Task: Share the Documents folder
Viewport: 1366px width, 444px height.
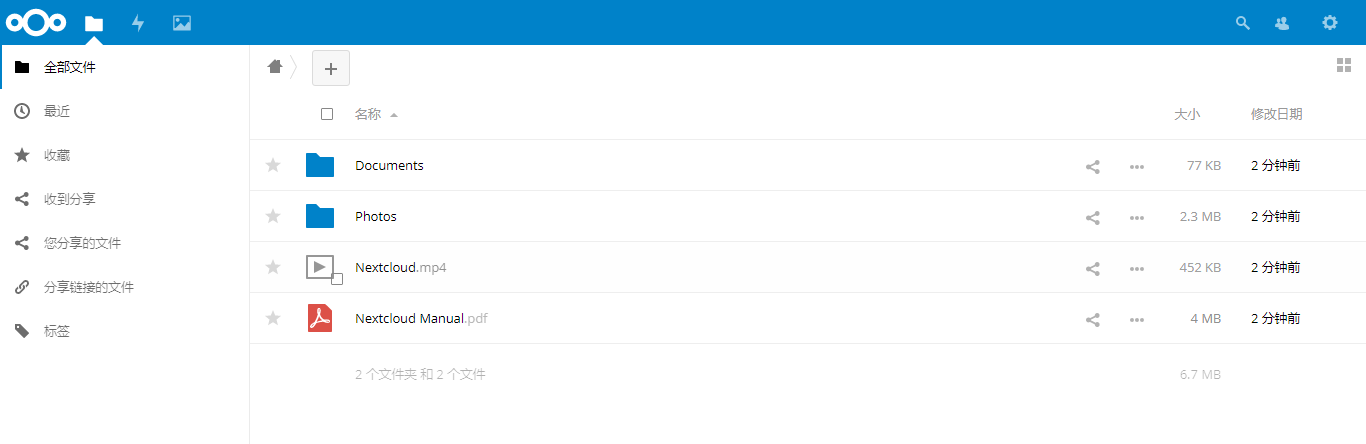Action: (x=1093, y=166)
